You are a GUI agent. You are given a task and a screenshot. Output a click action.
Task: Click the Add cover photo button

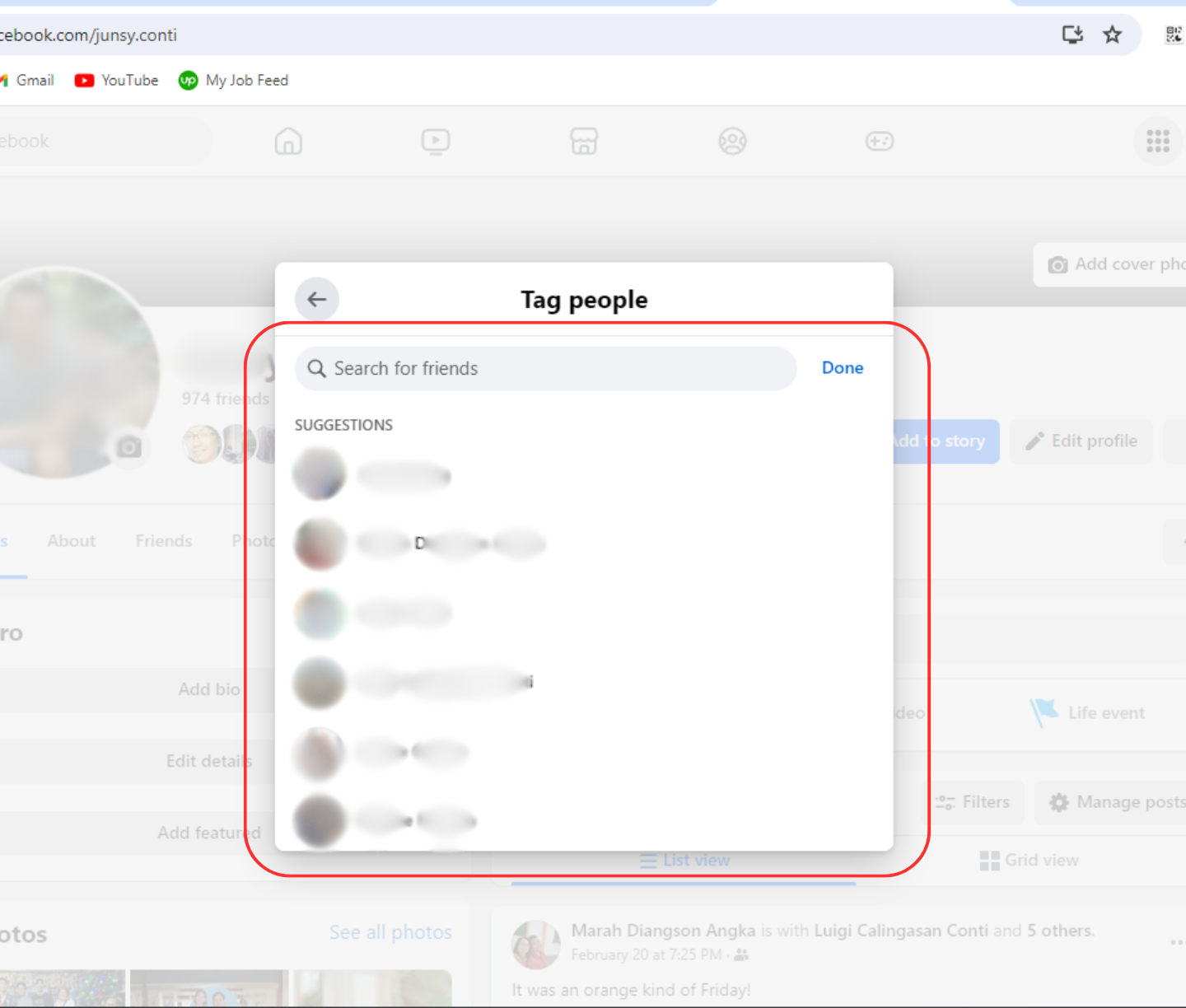click(1110, 264)
